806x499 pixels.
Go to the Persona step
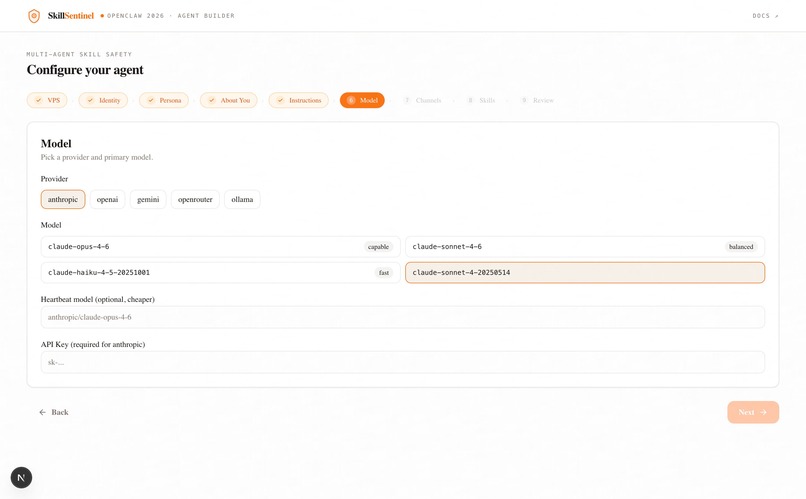click(x=163, y=100)
